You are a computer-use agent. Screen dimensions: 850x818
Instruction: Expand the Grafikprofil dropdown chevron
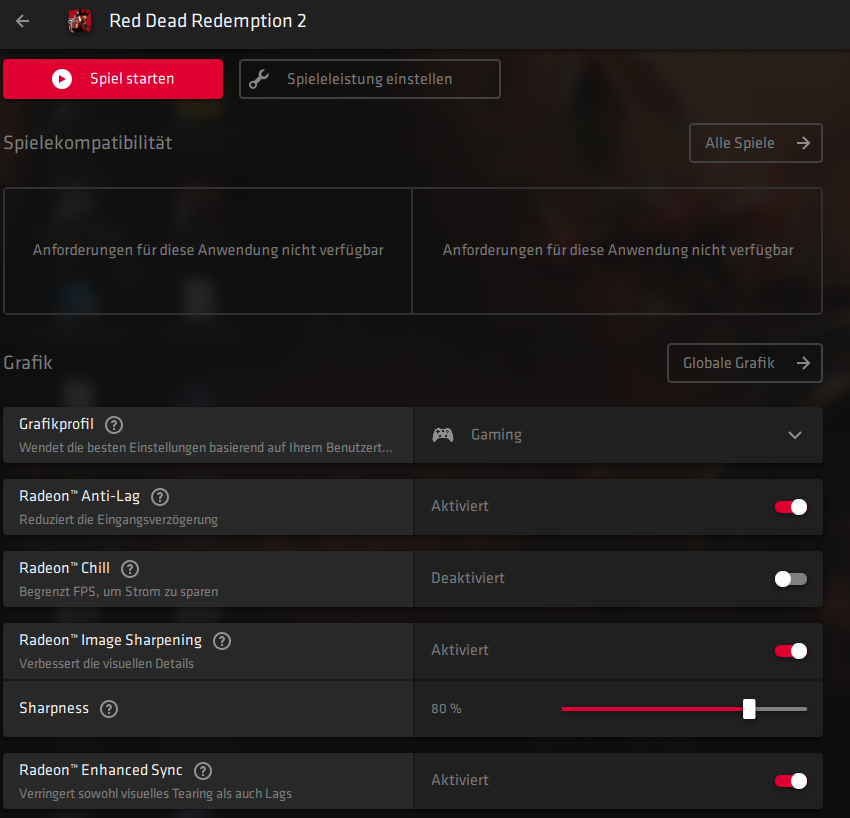point(795,435)
